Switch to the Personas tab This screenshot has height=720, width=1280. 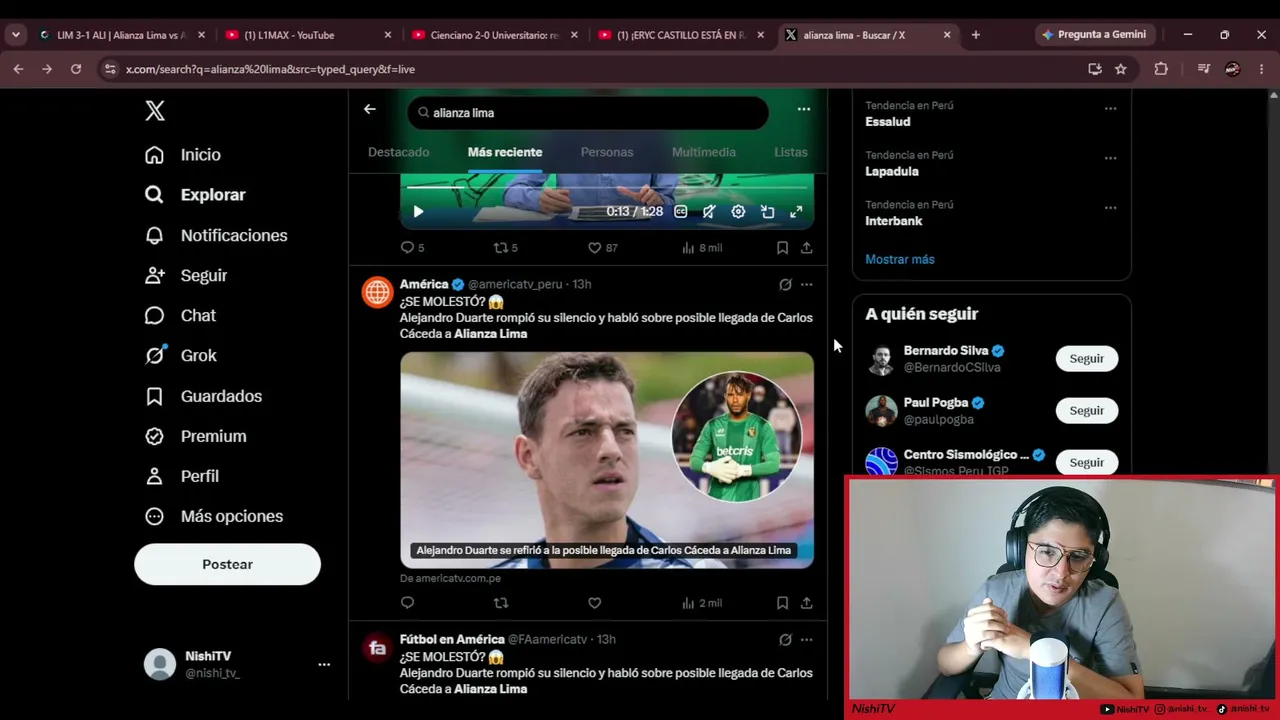(x=607, y=152)
